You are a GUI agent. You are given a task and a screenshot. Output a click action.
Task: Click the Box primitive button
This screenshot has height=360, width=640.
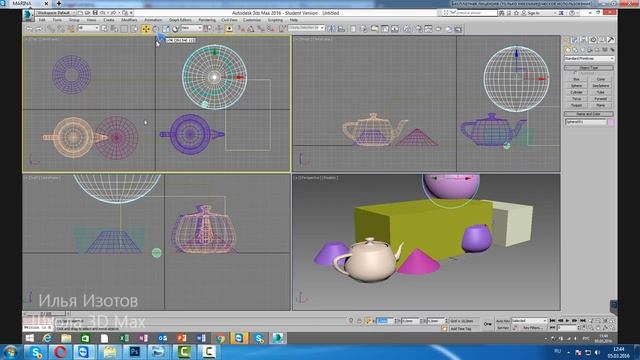pyautogui.click(x=577, y=79)
